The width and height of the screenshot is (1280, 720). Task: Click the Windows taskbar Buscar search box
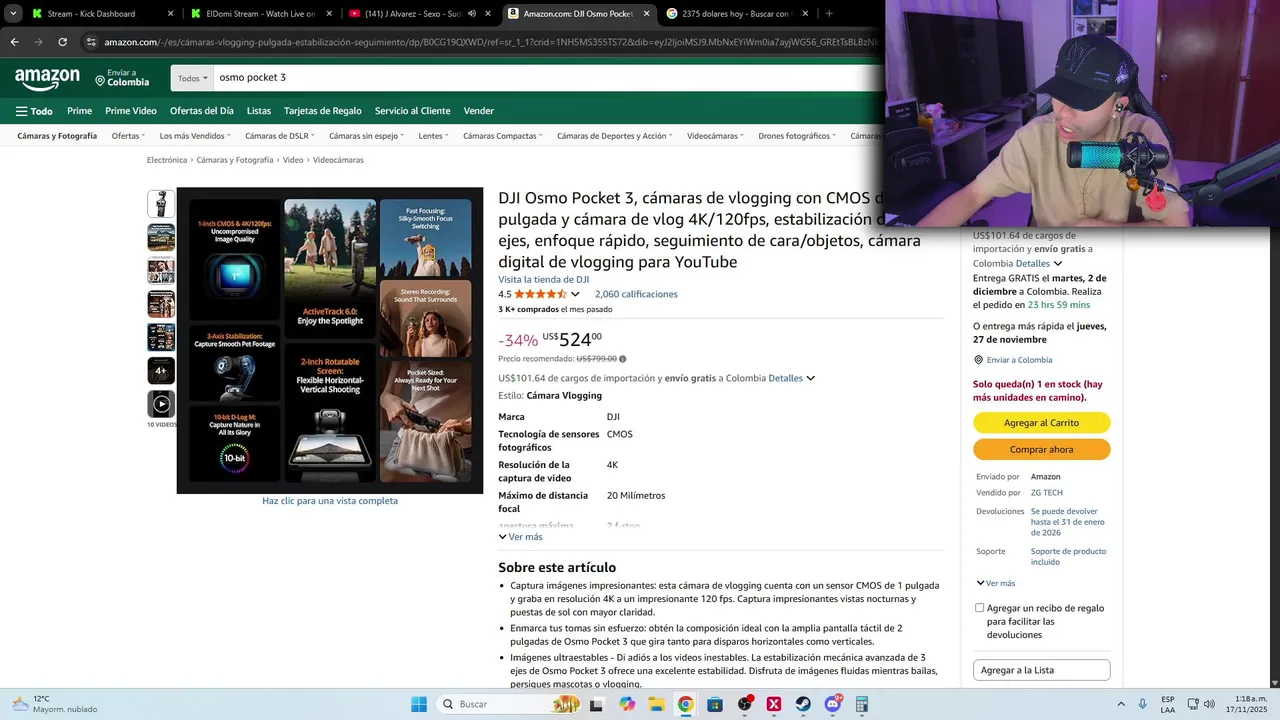[510, 704]
